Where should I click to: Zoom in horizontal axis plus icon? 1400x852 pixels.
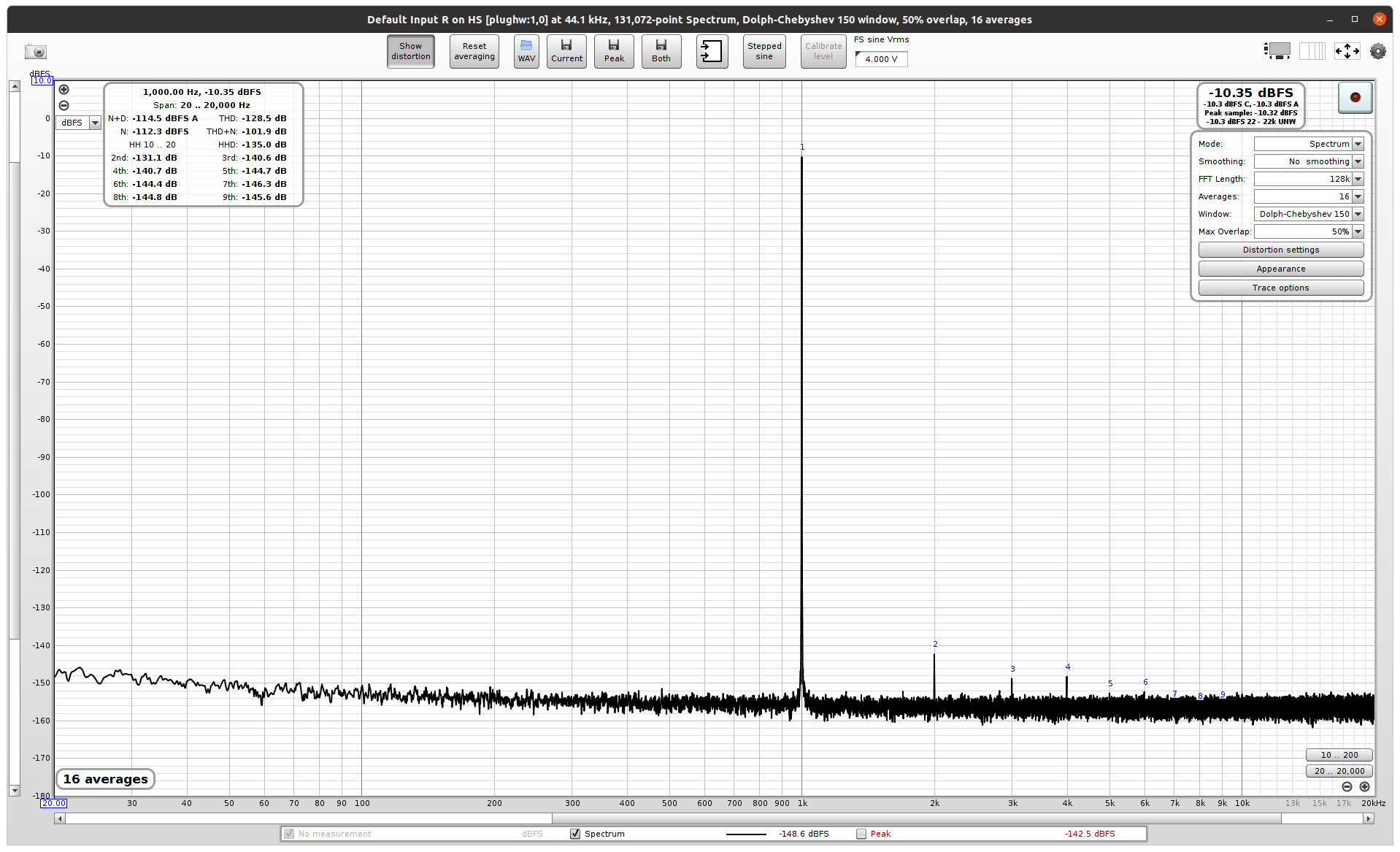point(1364,786)
